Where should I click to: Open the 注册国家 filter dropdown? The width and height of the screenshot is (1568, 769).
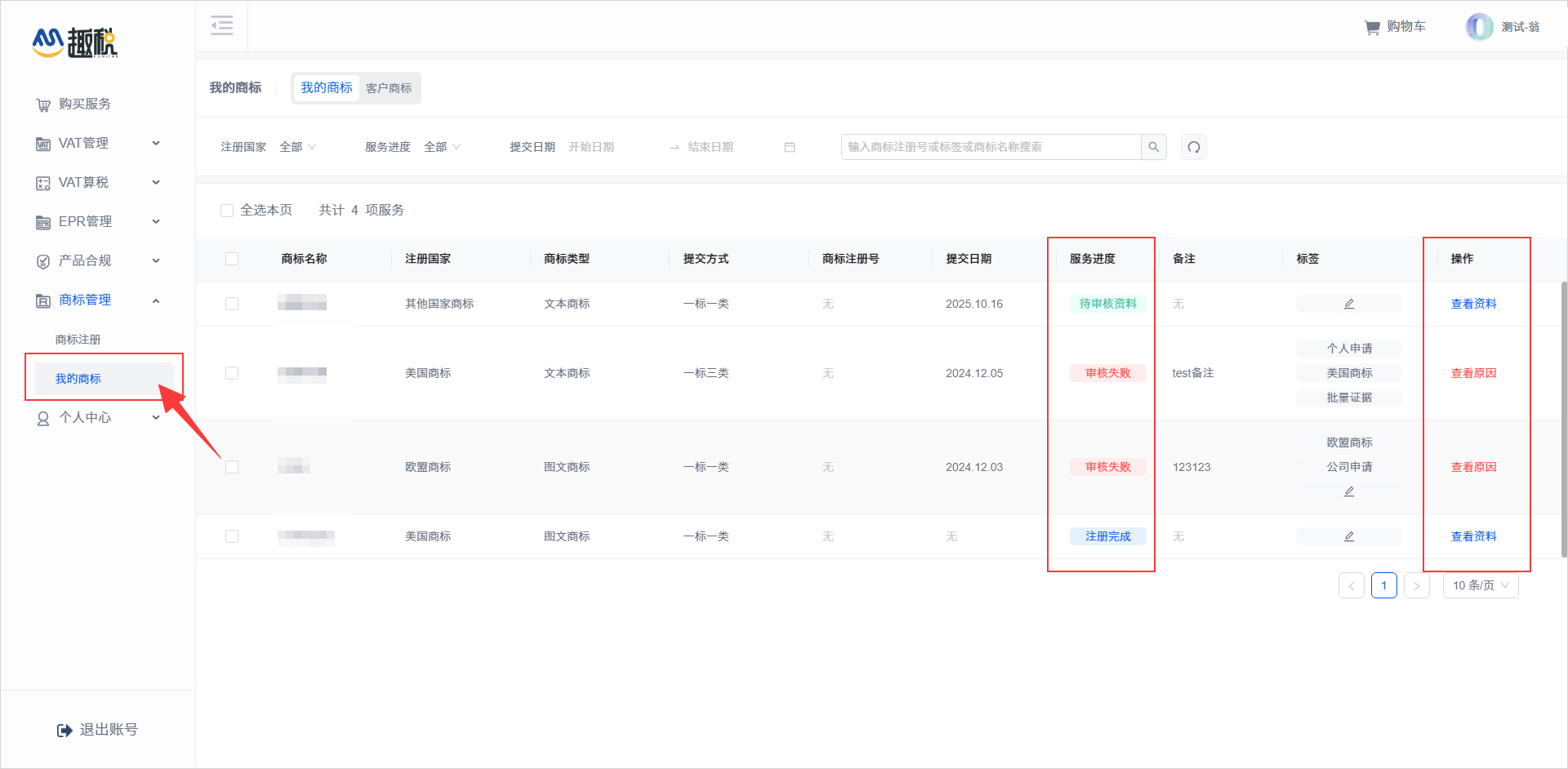[297, 147]
